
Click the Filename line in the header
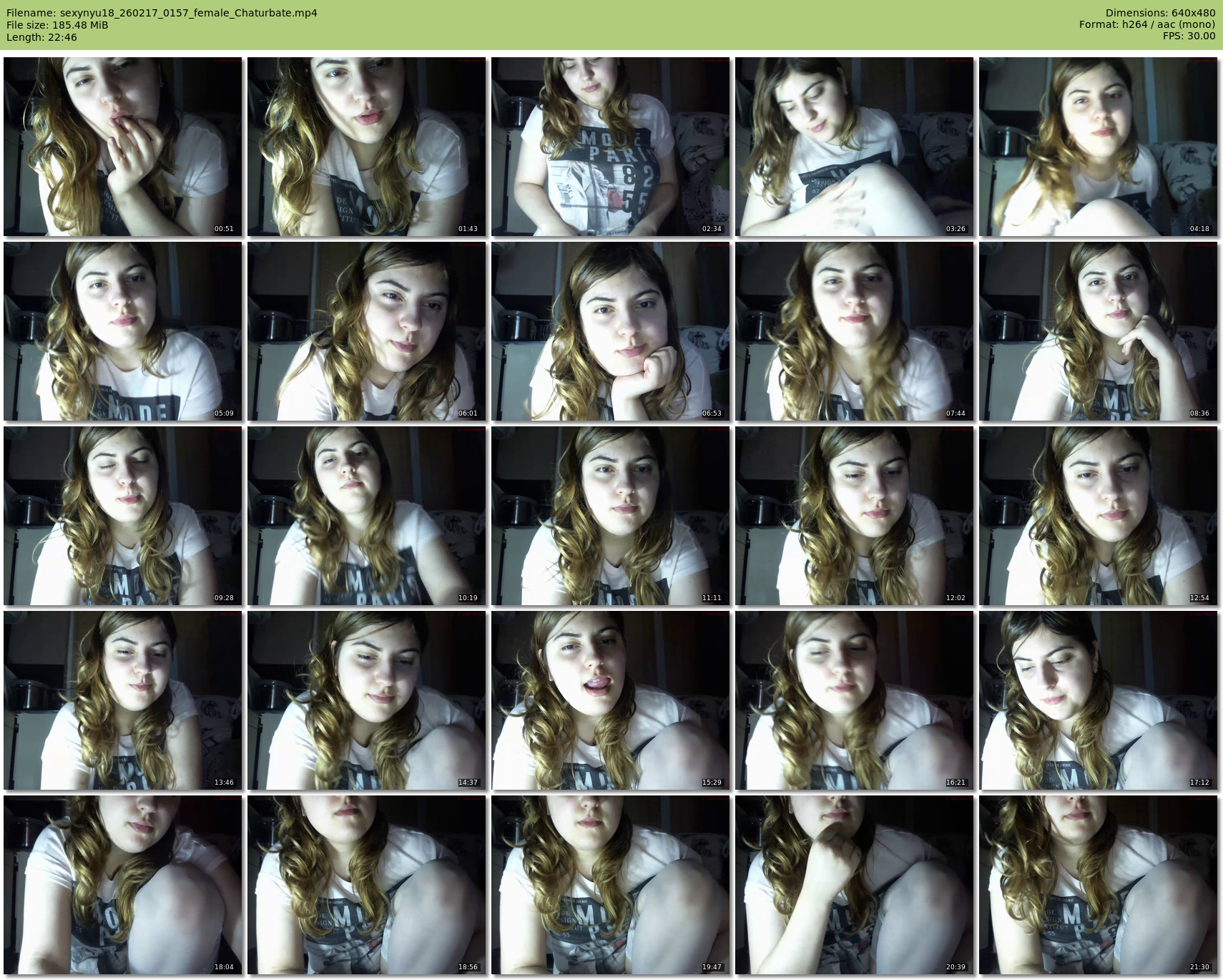pos(162,13)
